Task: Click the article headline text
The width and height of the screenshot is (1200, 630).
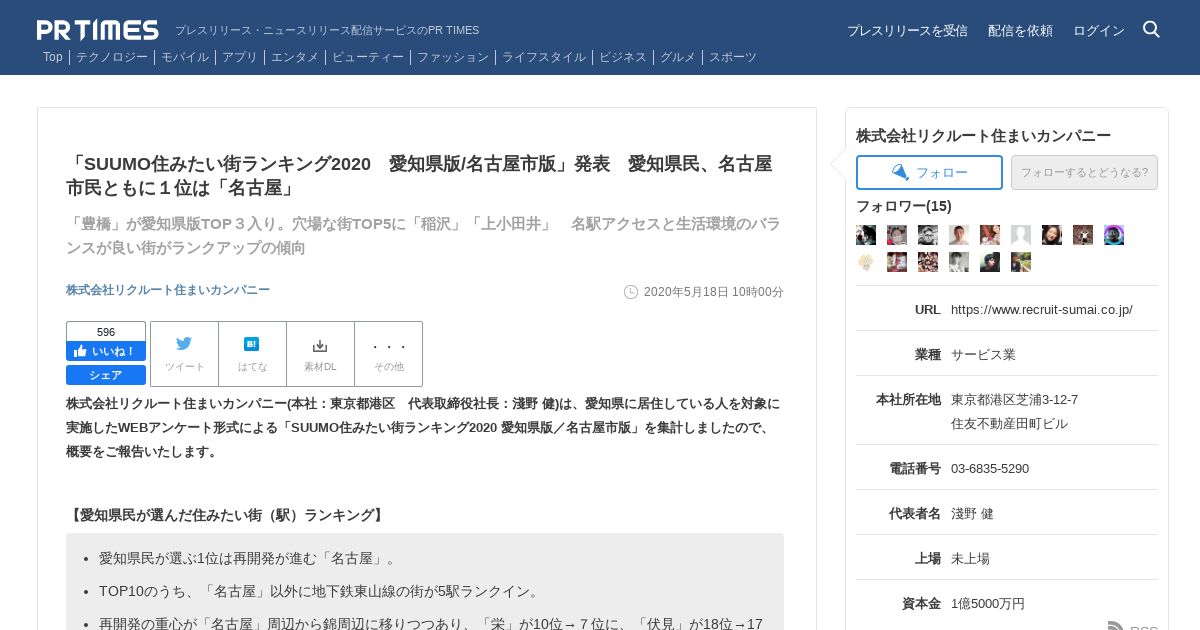Action: [419, 175]
